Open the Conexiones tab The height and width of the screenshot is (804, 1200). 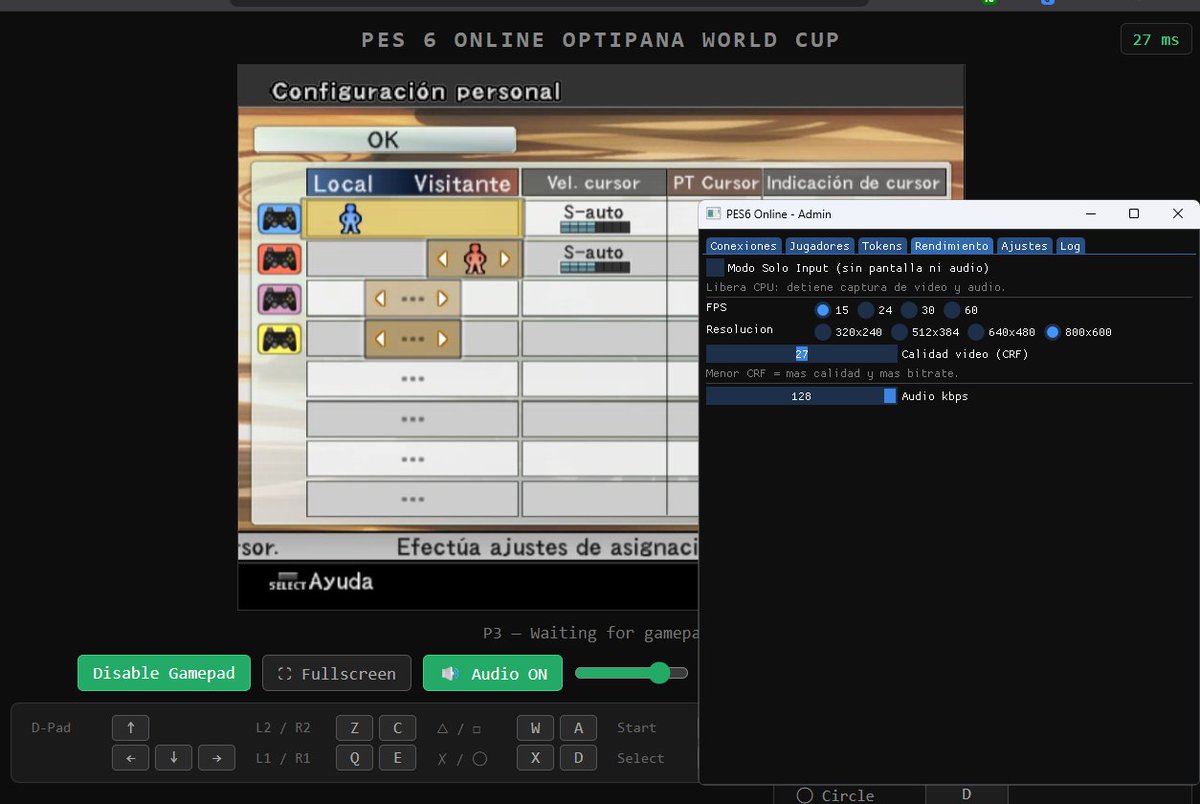(743, 246)
